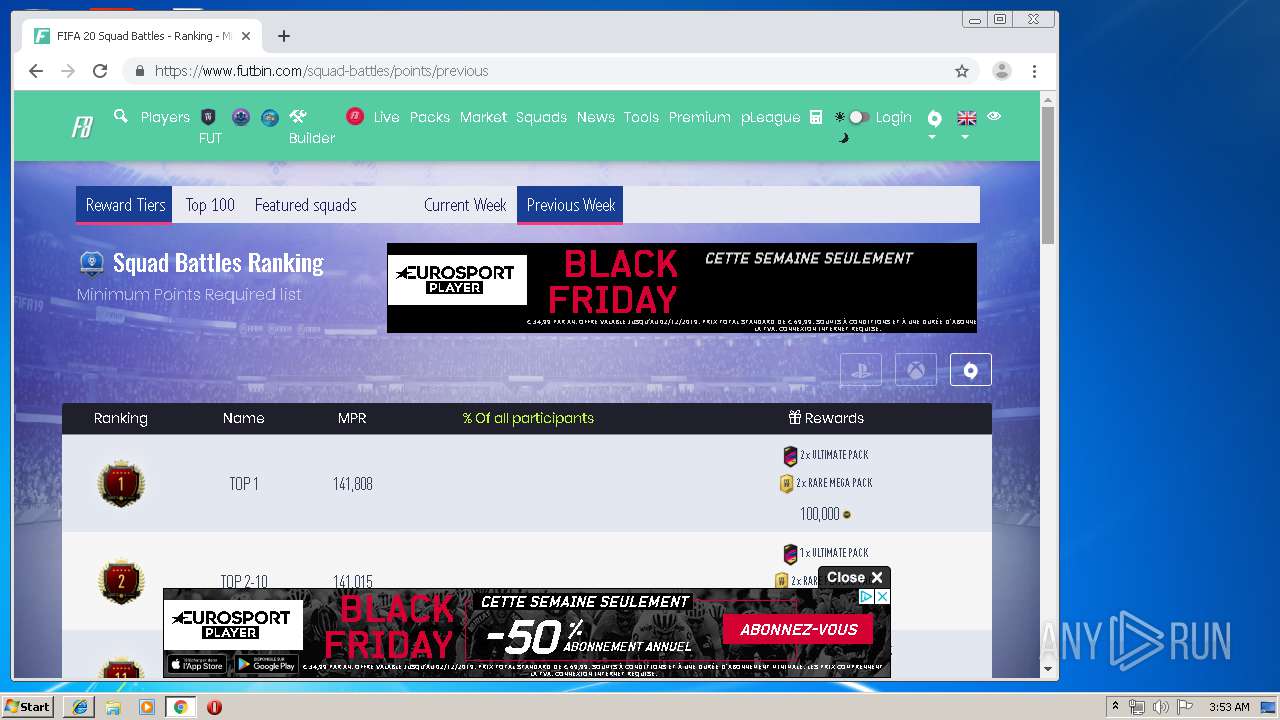
Task: Open the calculator icon in navbar
Action: (x=816, y=117)
